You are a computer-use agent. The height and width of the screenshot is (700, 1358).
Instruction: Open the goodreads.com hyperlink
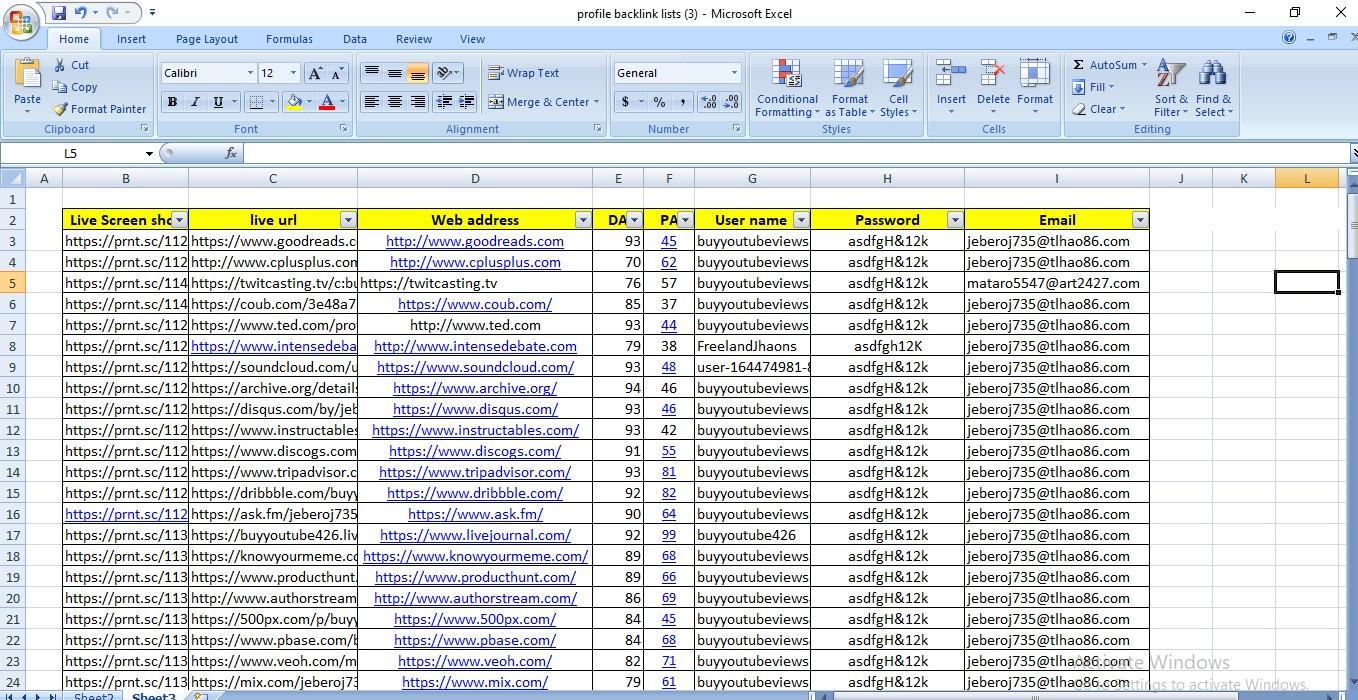pos(475,241)
